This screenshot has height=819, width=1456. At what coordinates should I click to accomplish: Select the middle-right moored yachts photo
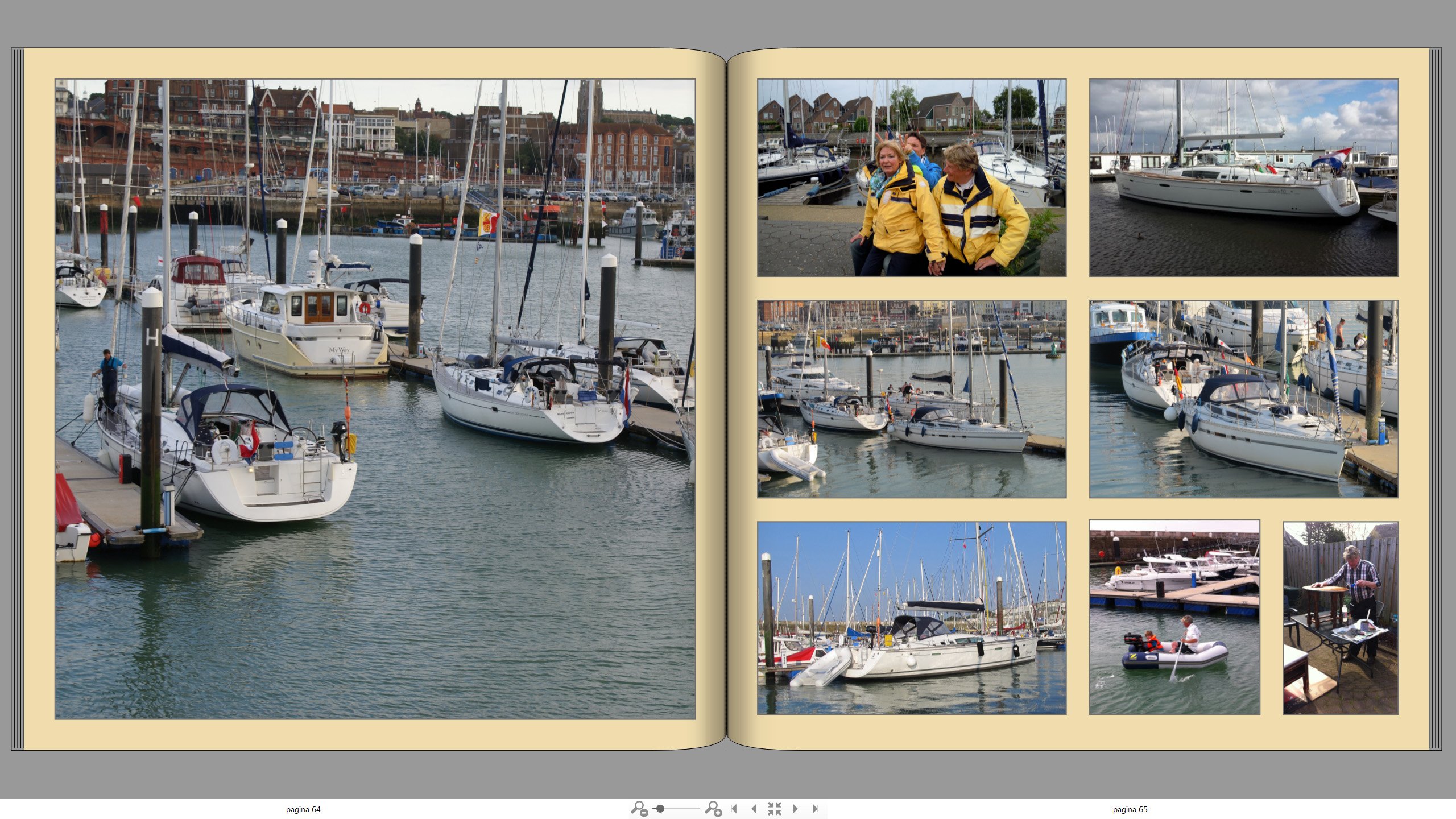(x=1243, y=399)
